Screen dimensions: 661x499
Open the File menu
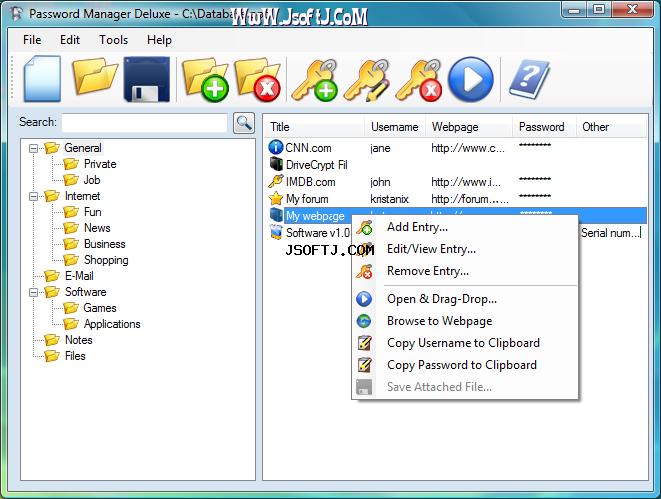(32, 40)
